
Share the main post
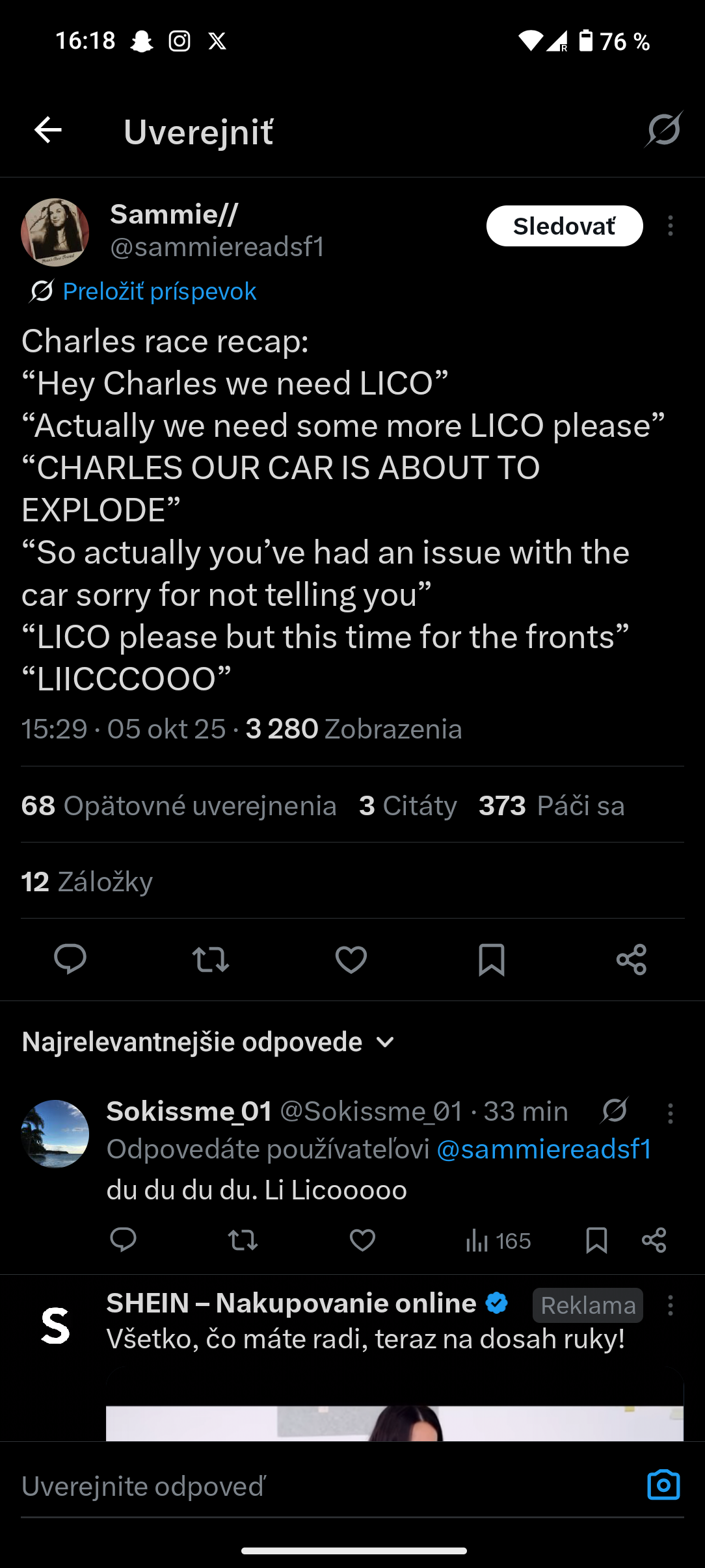(x=632, y=960)
